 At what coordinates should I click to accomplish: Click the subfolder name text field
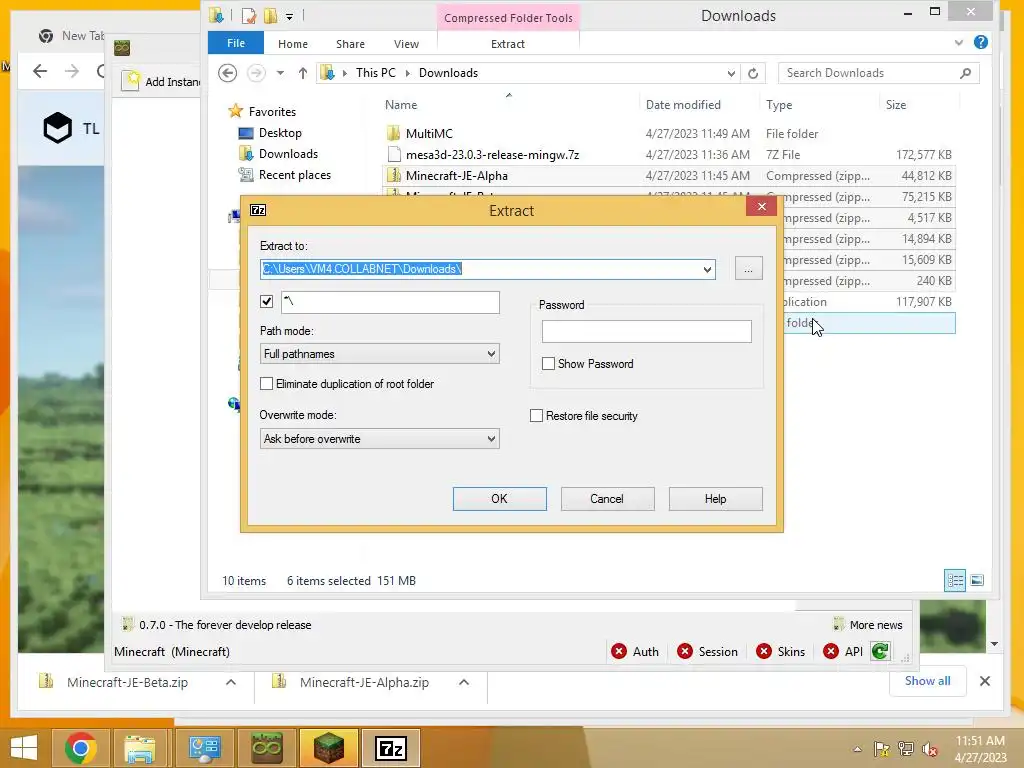point(391,302)
